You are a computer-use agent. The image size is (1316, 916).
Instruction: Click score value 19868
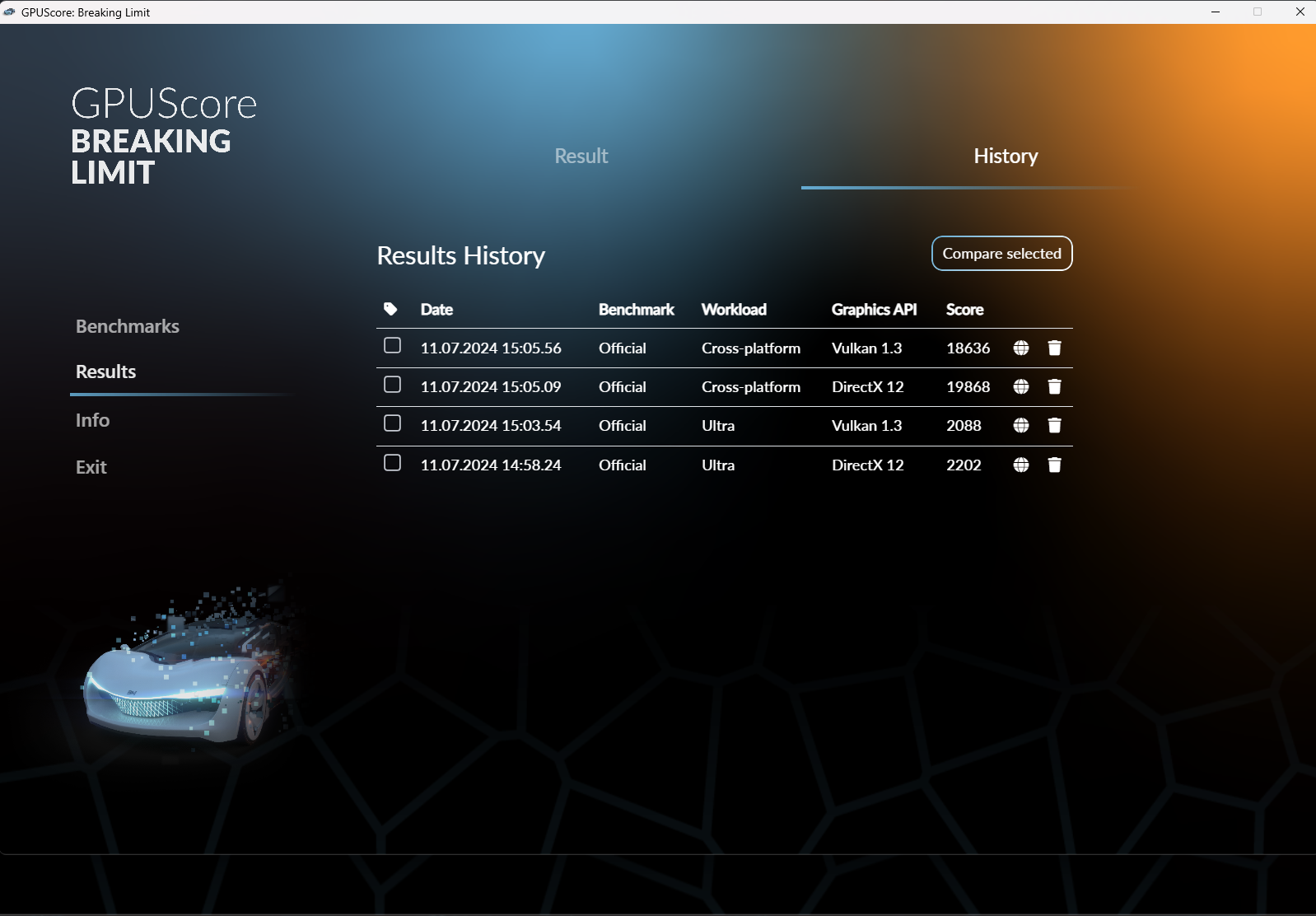(x=968, y=386)
